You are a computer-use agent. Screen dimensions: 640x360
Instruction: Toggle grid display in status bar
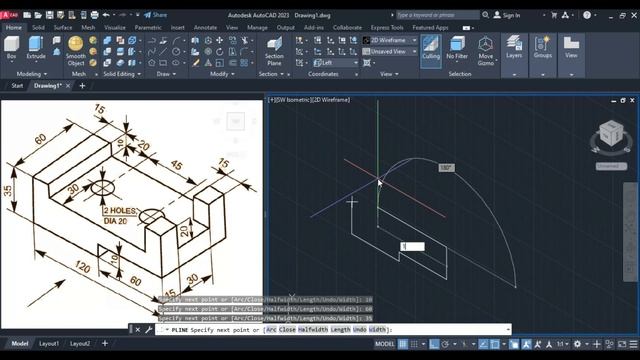tap(402, 344)
